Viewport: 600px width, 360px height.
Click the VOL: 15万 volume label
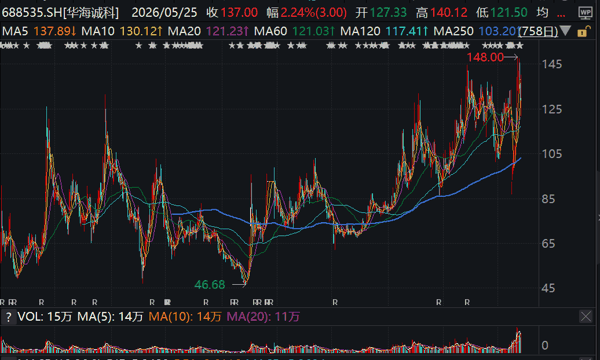[45, 317]
